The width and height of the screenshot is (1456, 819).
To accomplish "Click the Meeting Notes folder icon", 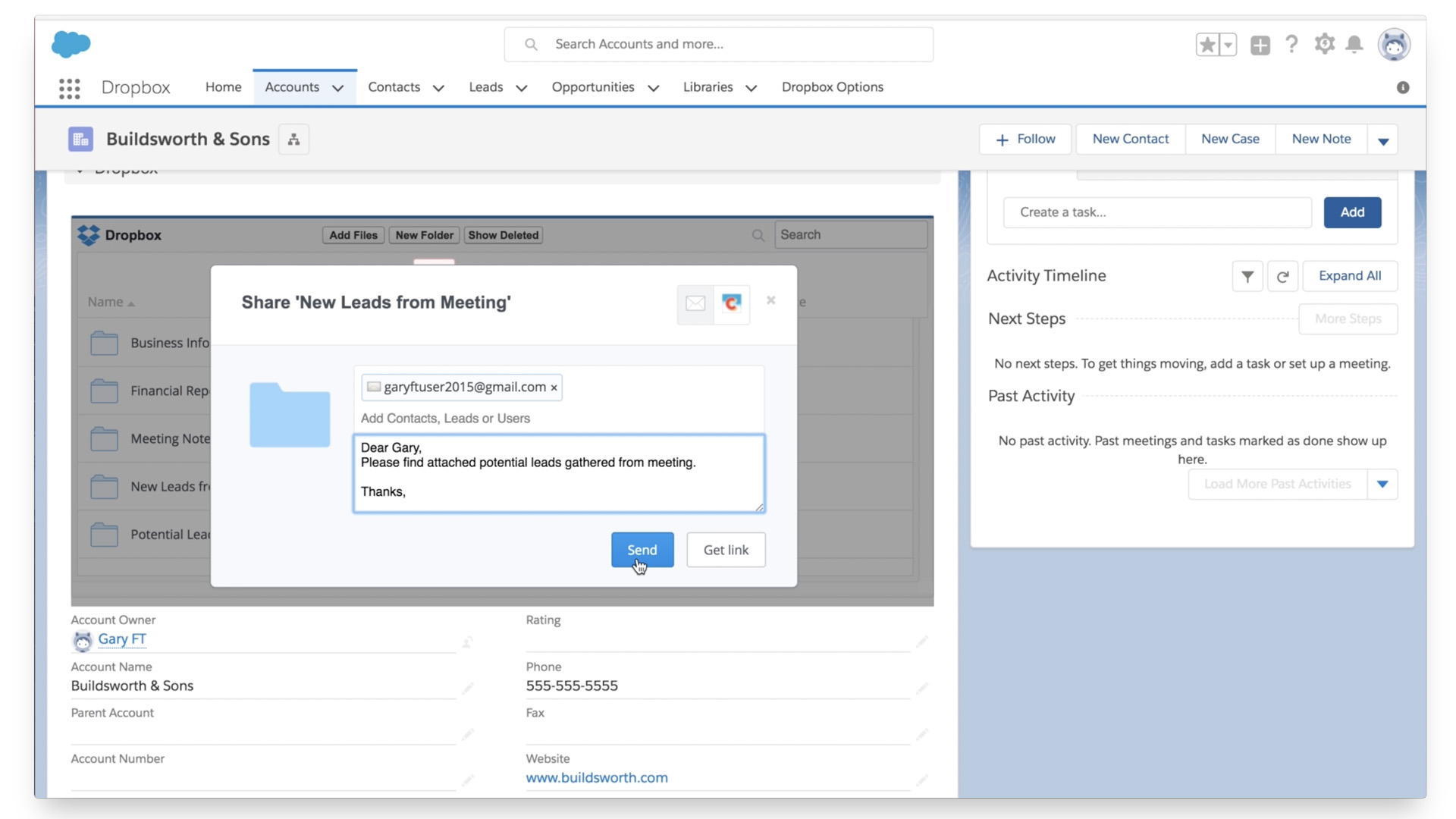I will click(x=104, y=439).
